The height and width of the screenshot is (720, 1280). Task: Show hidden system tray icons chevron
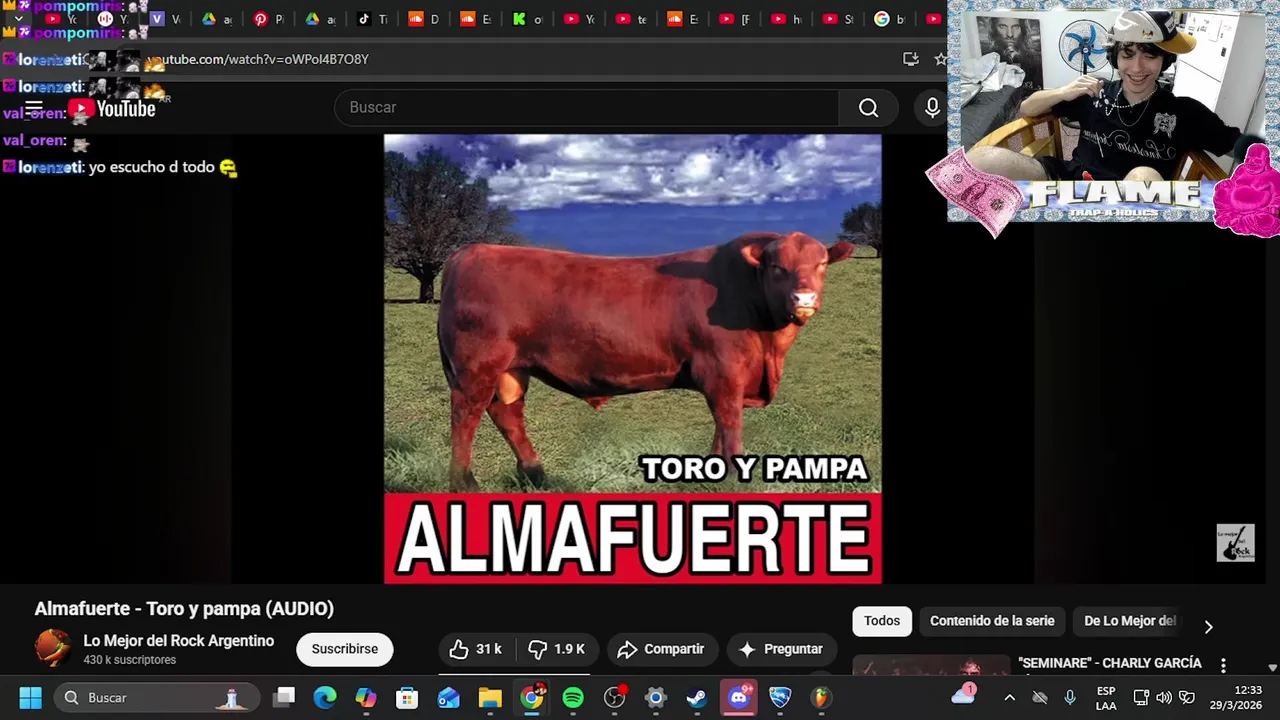coord(1010,697)
